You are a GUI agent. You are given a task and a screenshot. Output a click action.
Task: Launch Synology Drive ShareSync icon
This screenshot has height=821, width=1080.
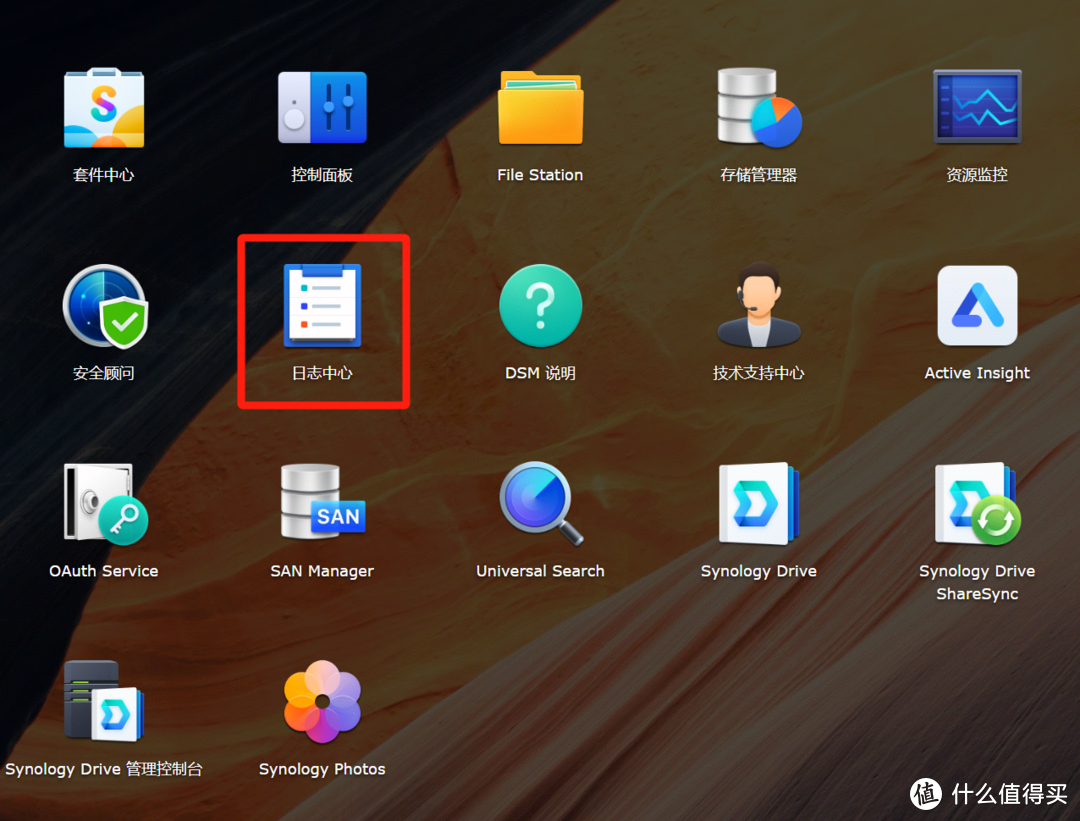tap(977, 503)
